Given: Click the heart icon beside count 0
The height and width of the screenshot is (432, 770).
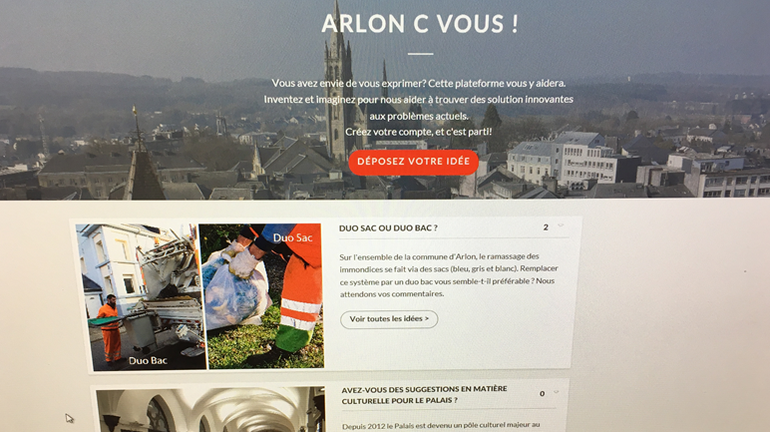Looking at the screenshot, I should tap(556, 392).
